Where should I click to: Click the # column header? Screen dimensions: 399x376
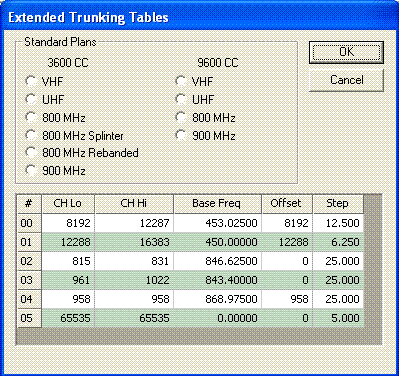pos(29,203)
